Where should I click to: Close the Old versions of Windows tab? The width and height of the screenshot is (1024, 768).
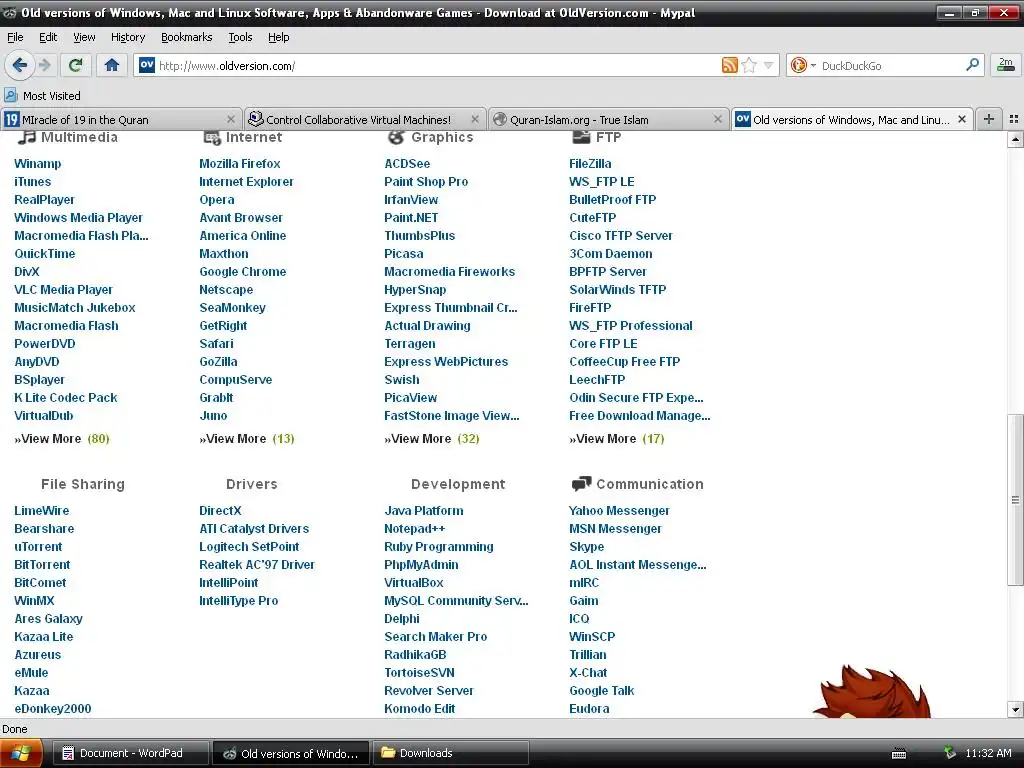pyautogui.click(x=961, y=120)
